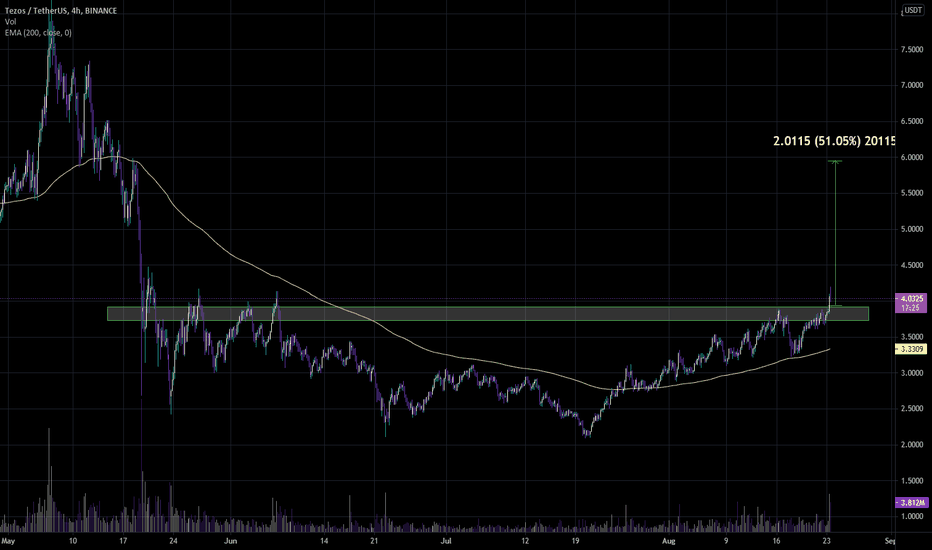The height and width of the screenshot is (550, 932).
Task: Click the 6.0000 price axis label
Action: 912,157
